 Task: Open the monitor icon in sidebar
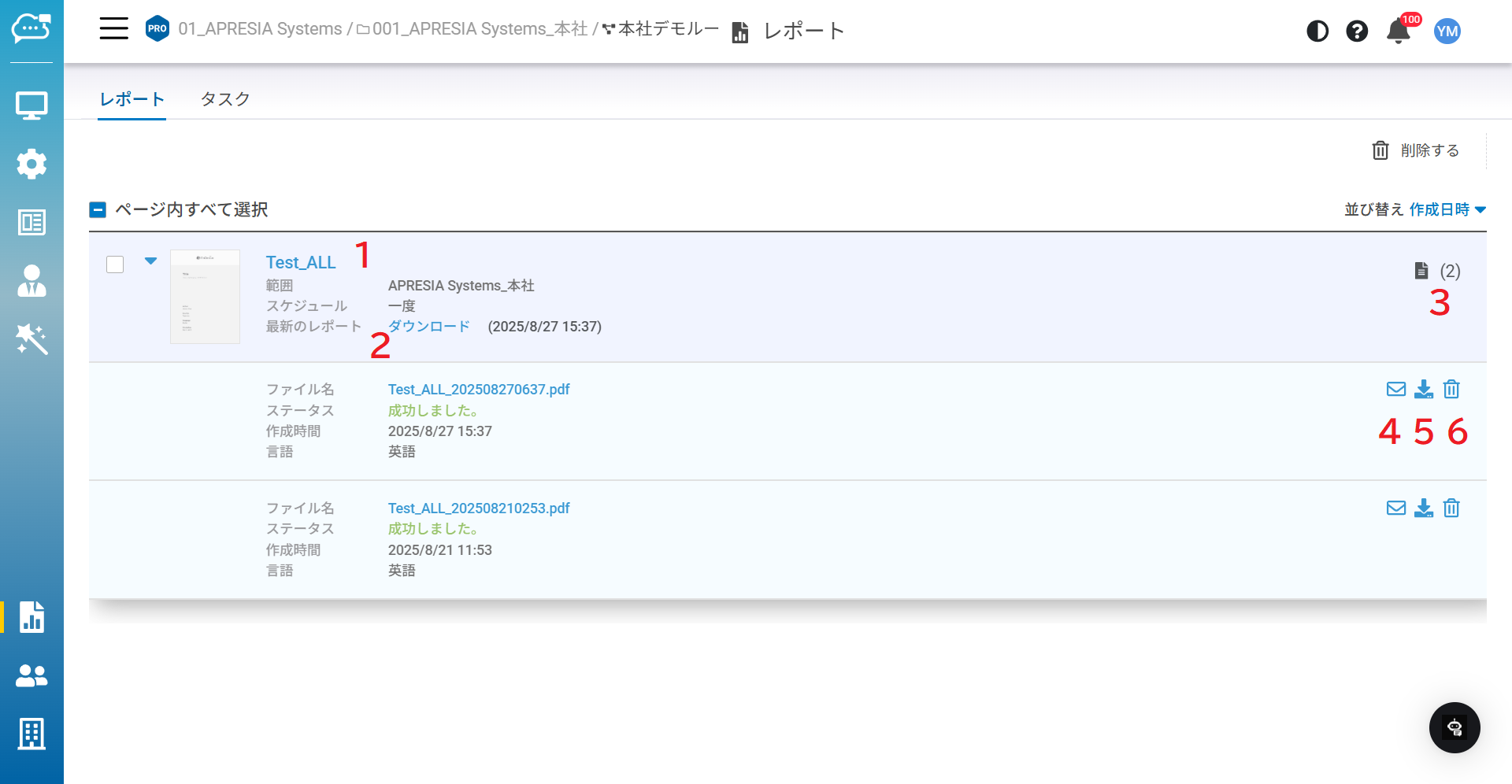coord(31,105)
